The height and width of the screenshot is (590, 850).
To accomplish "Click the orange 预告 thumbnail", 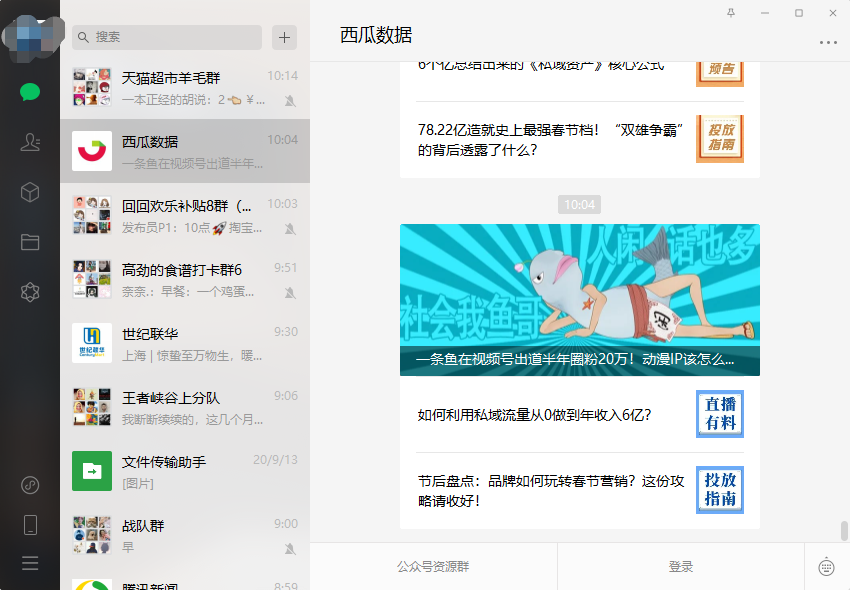I will [720, 74].
